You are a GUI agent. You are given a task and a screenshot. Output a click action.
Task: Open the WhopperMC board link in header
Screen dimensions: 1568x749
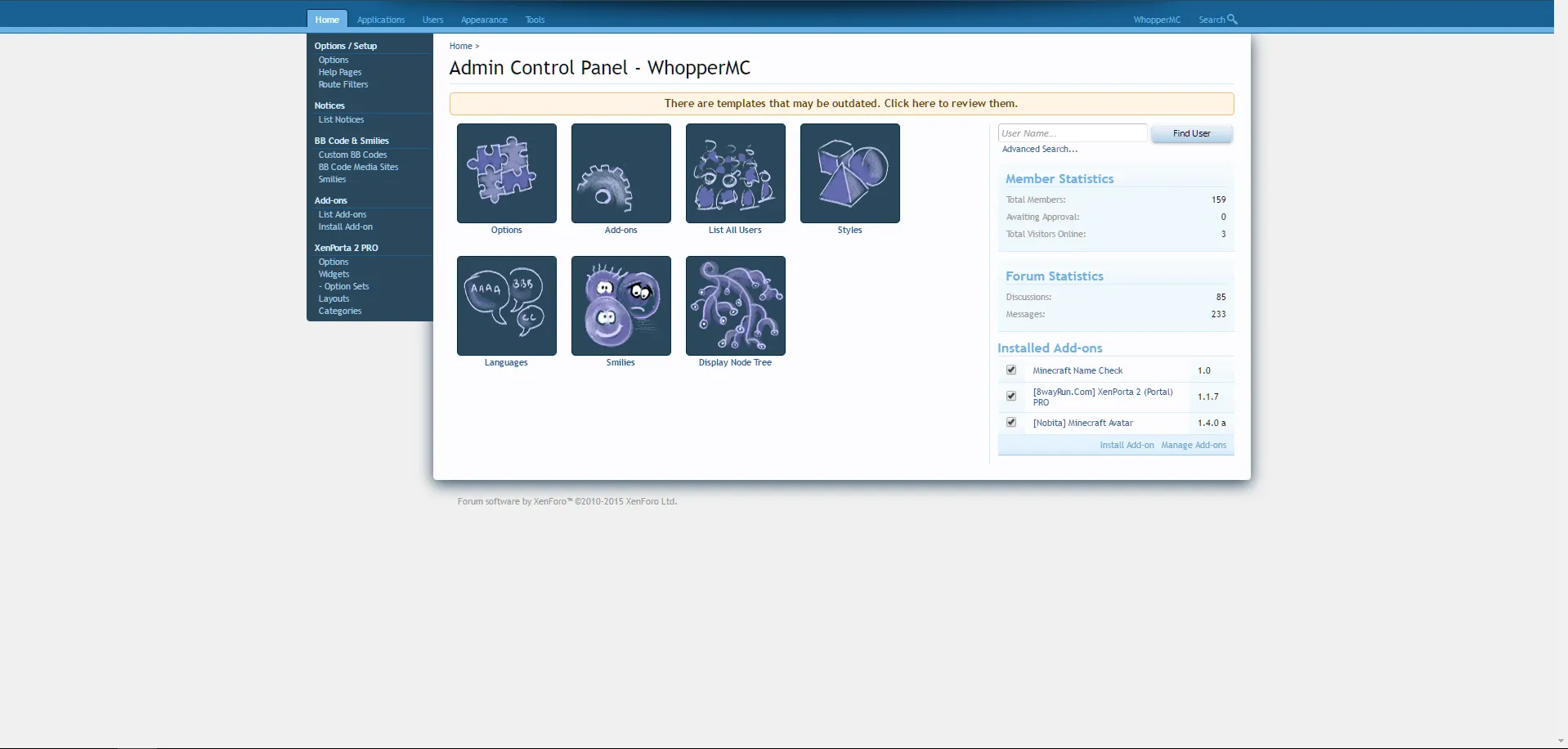pyautogui.click(x=1157, y=20)
